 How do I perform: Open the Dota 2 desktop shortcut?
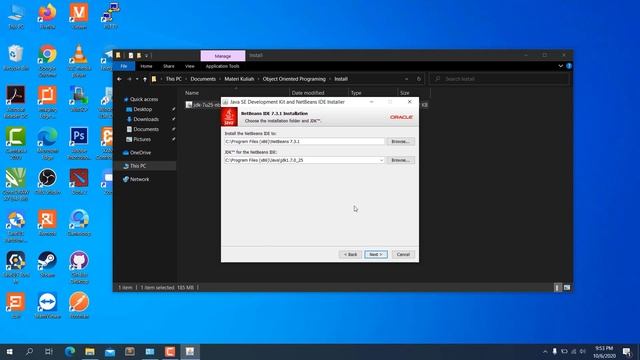click(79, 182)
